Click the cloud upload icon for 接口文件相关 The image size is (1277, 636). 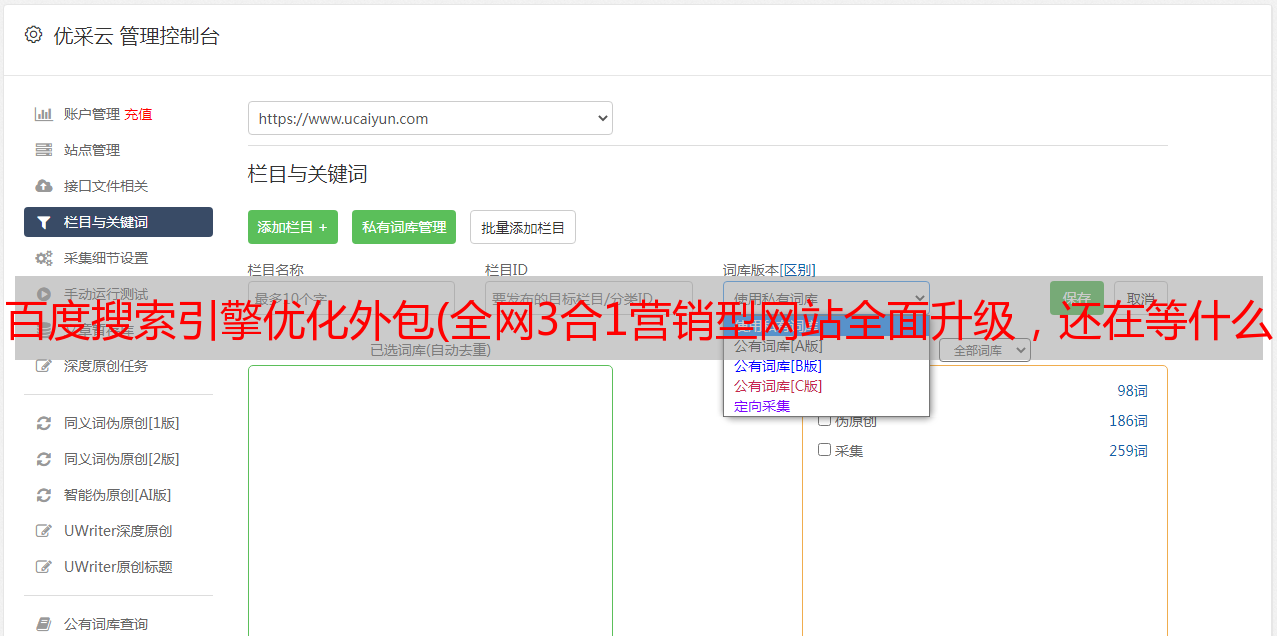(x=44, y=186)
